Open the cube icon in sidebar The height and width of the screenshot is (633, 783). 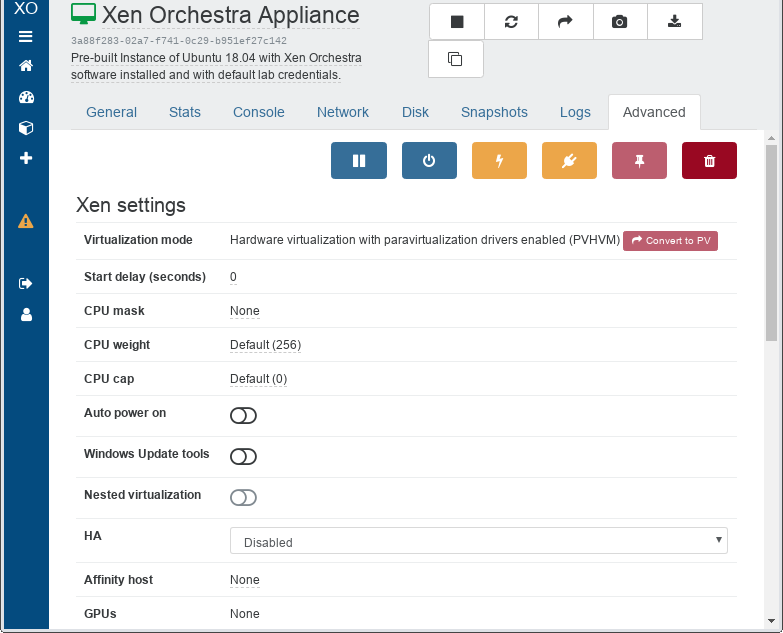[26, 128]
